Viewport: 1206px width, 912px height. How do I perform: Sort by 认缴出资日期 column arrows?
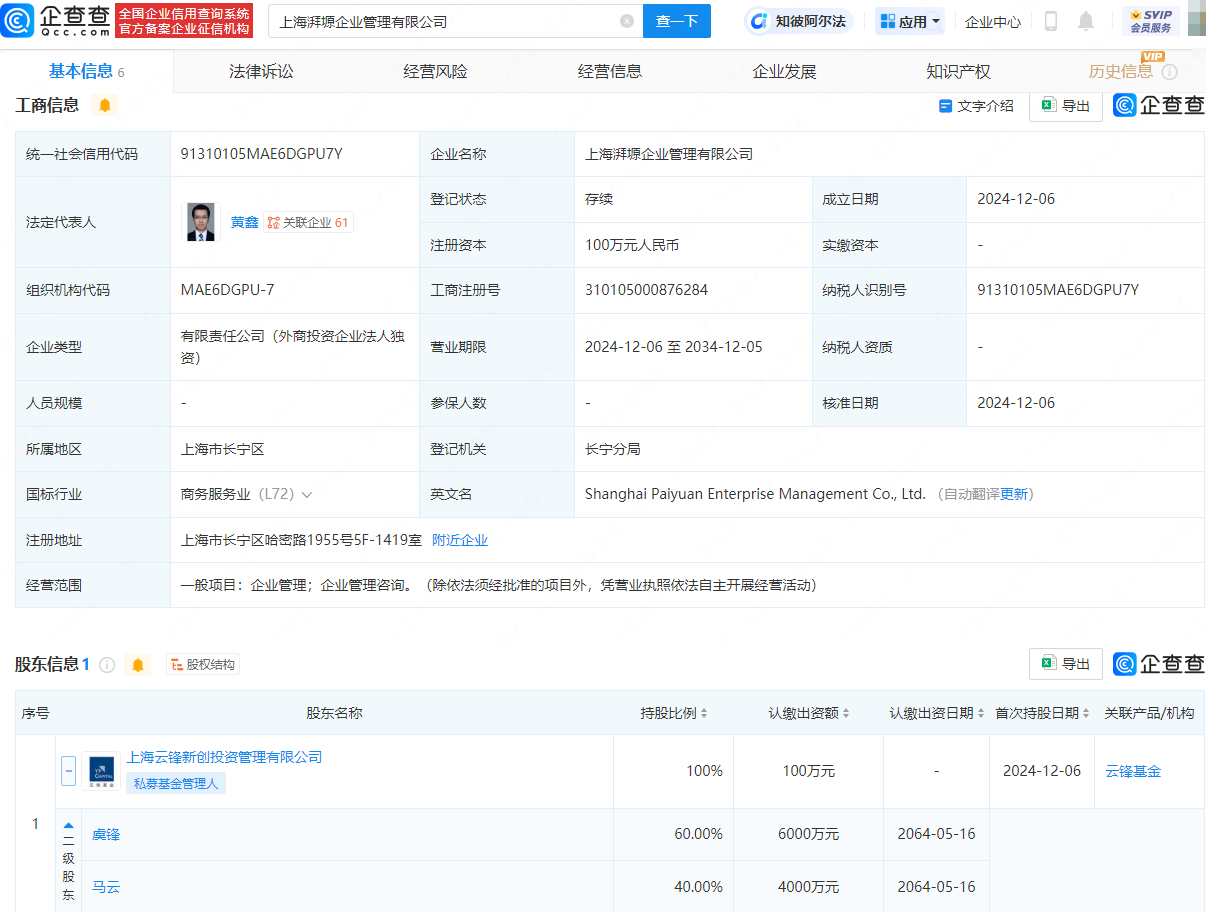coord(981,714)
